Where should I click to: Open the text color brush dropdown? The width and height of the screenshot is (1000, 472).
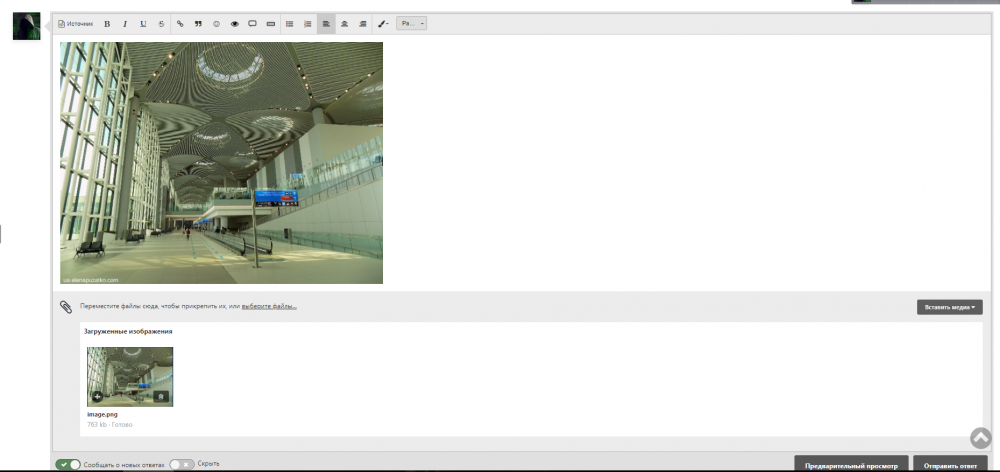[x=383, y=23]
